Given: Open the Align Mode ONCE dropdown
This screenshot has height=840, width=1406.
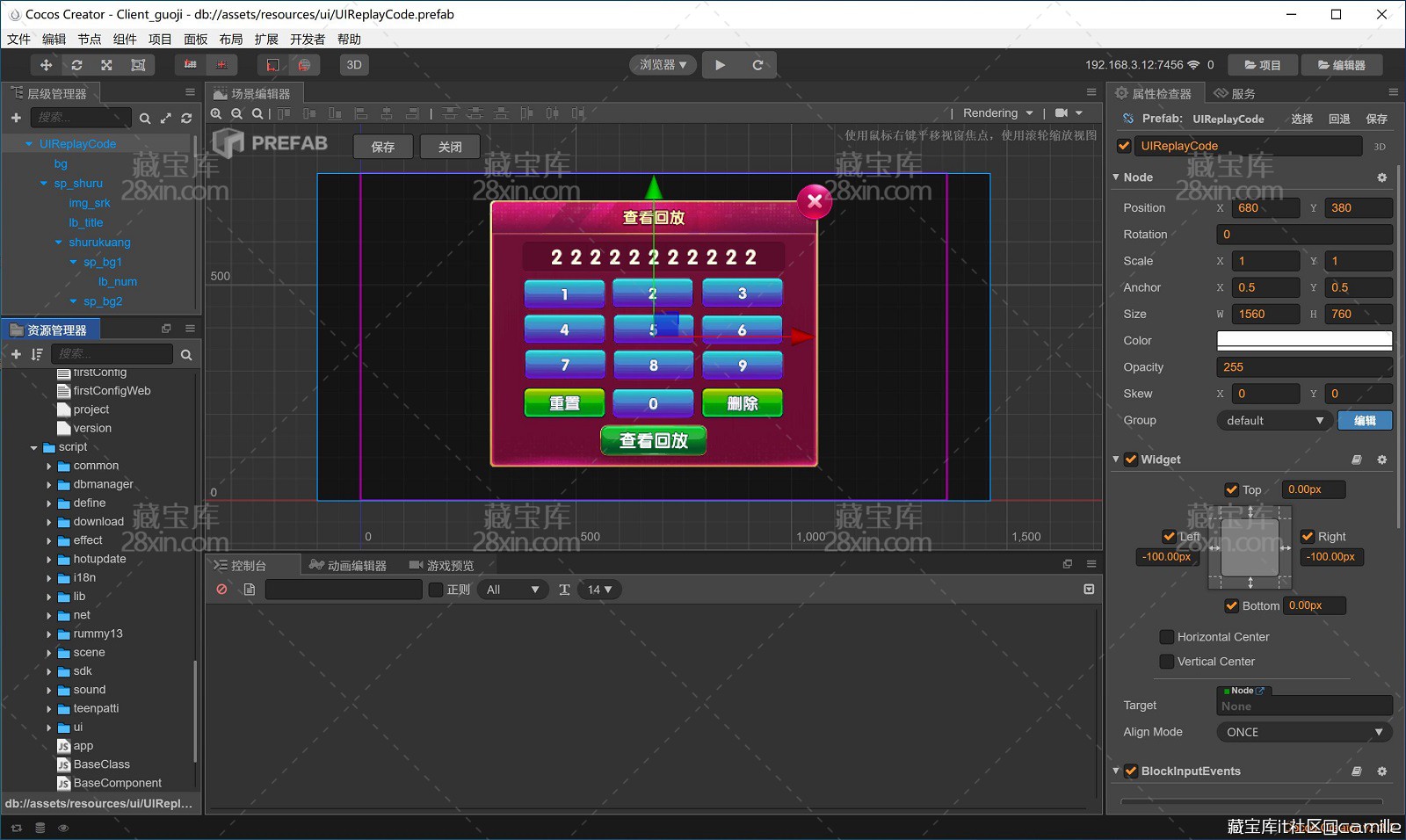Looking at the screenshot, I should point(1305,732).
